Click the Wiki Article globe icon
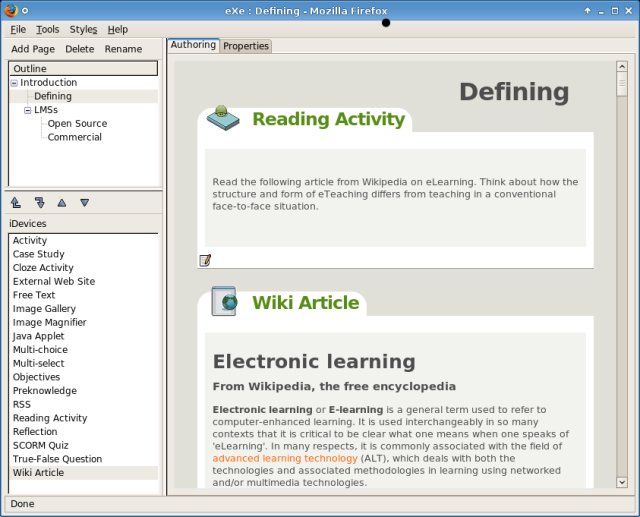The height and width of the screenshot is (517, 640). coord(224,301)
